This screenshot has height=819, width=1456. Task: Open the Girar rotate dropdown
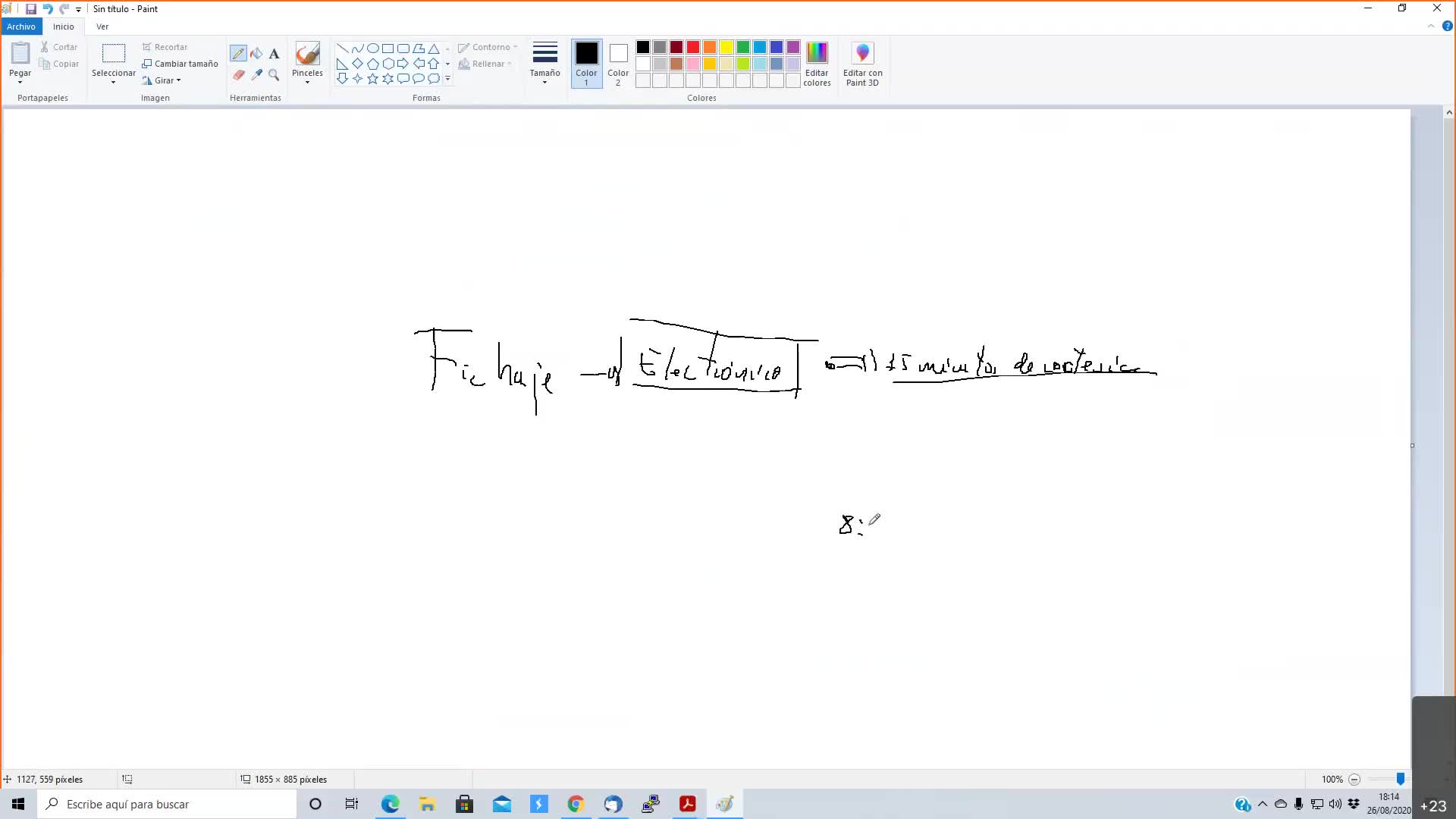point(162,80)
